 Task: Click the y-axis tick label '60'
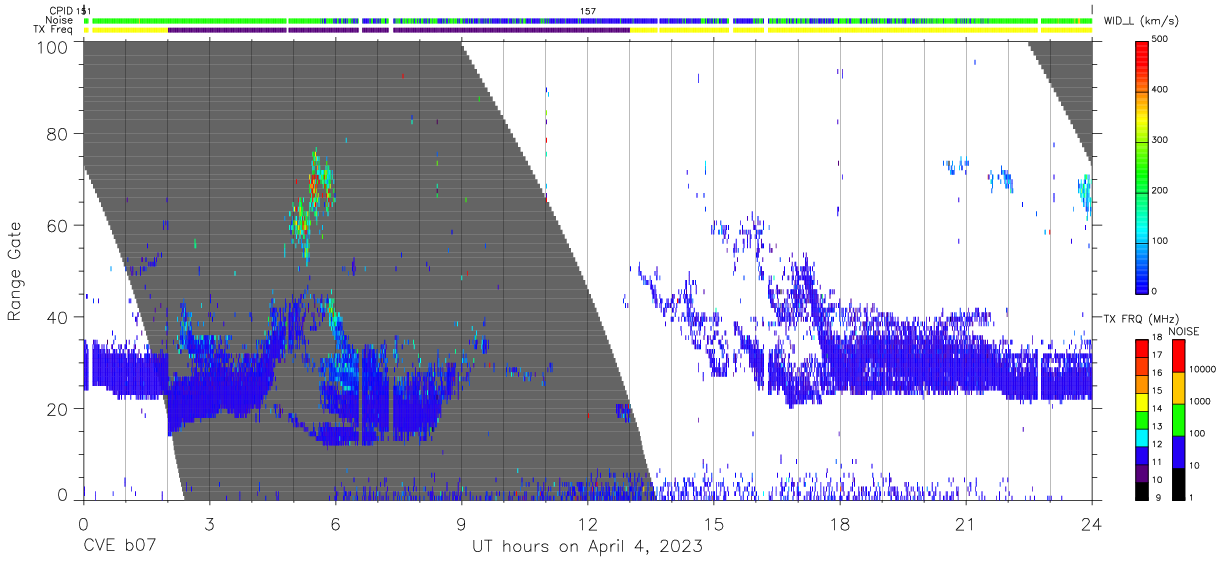pyautogui.click(x=58, y=226)
